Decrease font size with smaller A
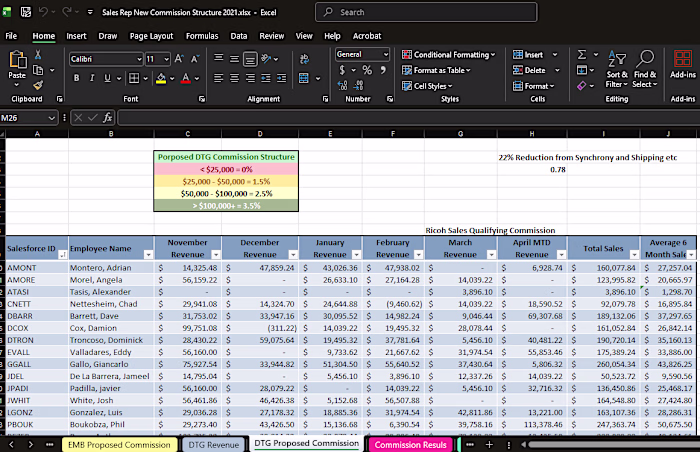The width and height of the screenshot is (700, 452). pos(195,59)
